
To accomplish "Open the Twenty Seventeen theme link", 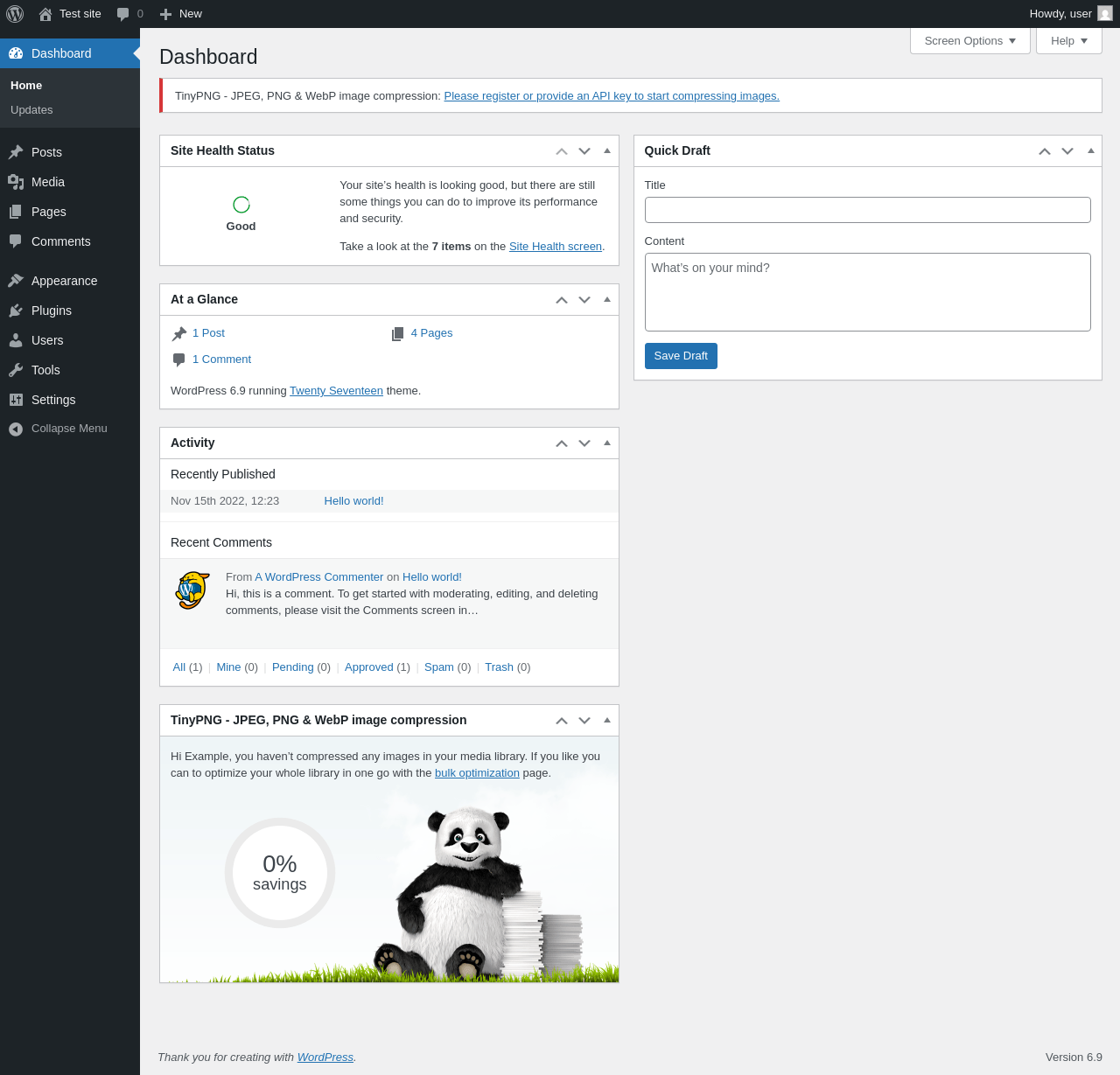I will click(336, 391).
